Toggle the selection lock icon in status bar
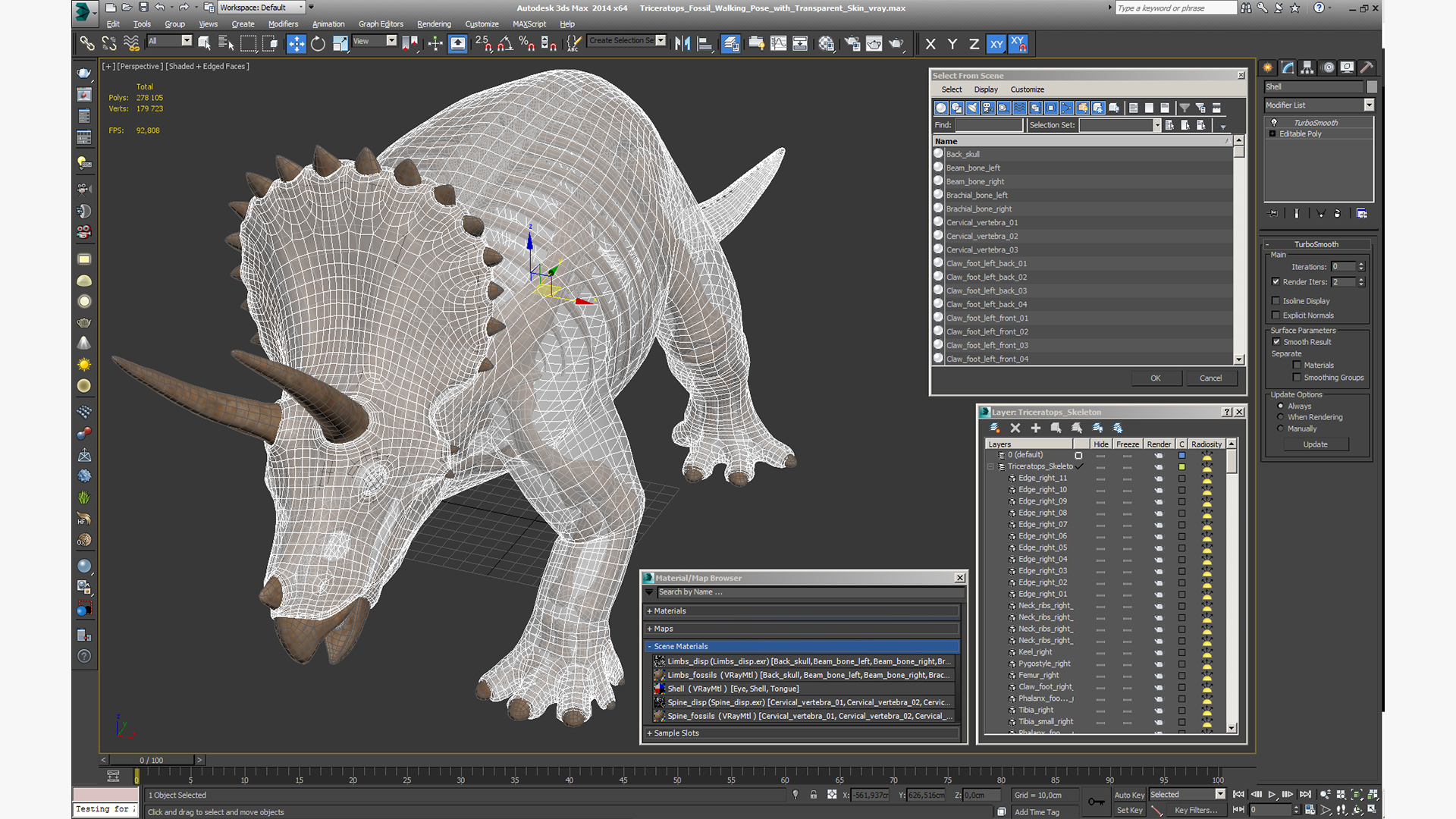 [x=814, y=795]
